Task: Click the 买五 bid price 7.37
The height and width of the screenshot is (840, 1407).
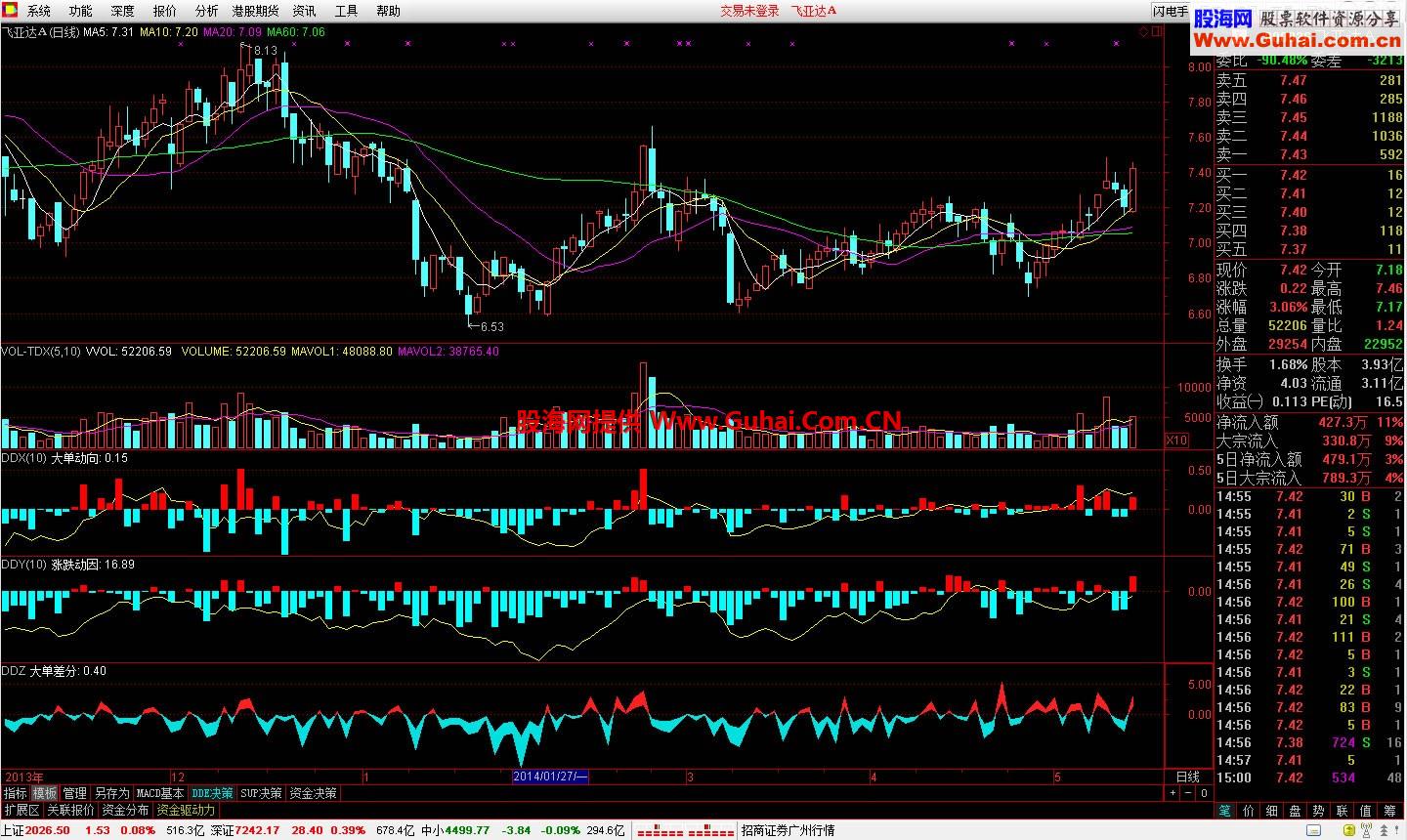Action: tap(1293, 249)
